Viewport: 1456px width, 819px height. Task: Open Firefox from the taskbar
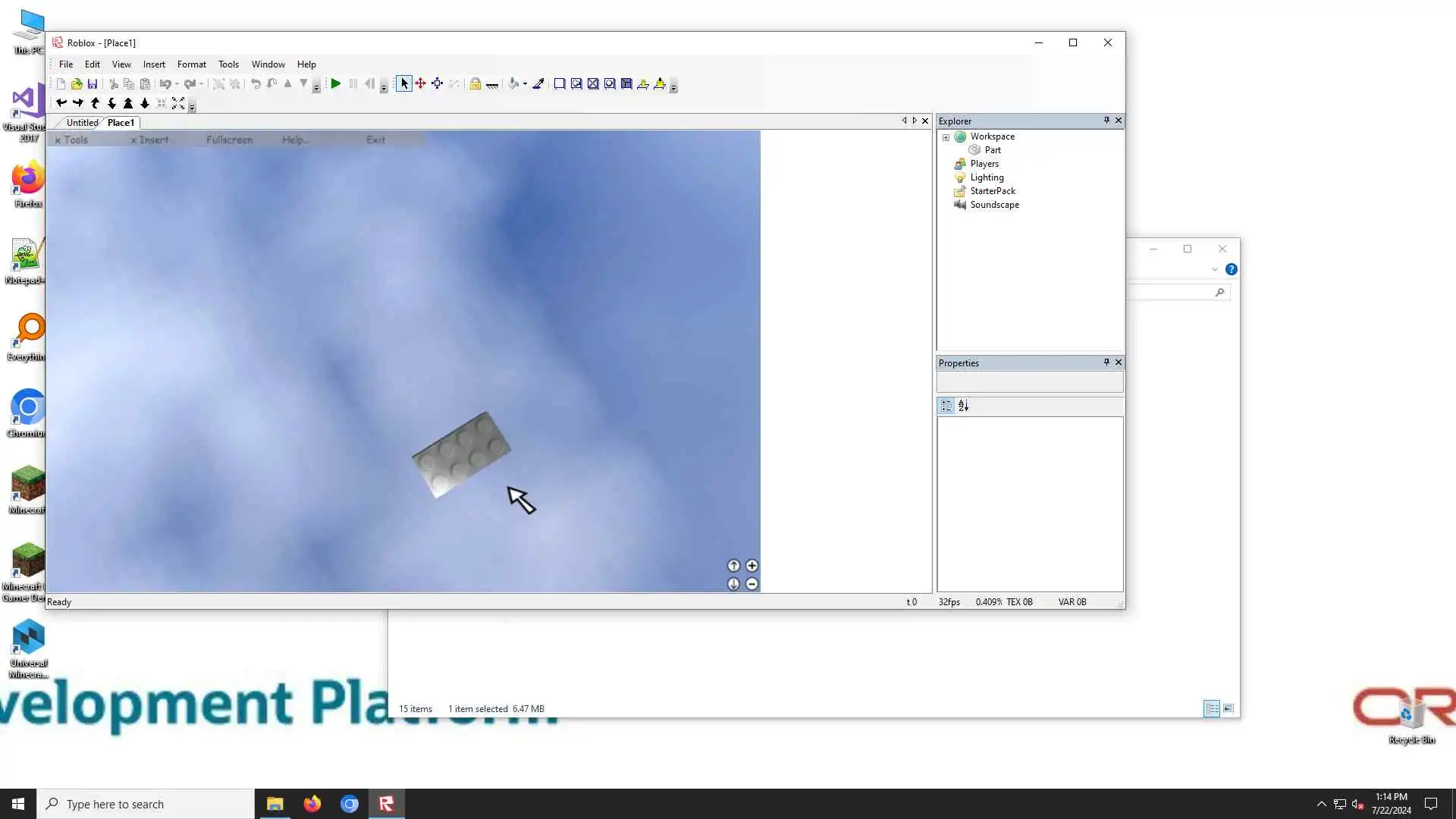pyautogui.click(x=312, y=804)
